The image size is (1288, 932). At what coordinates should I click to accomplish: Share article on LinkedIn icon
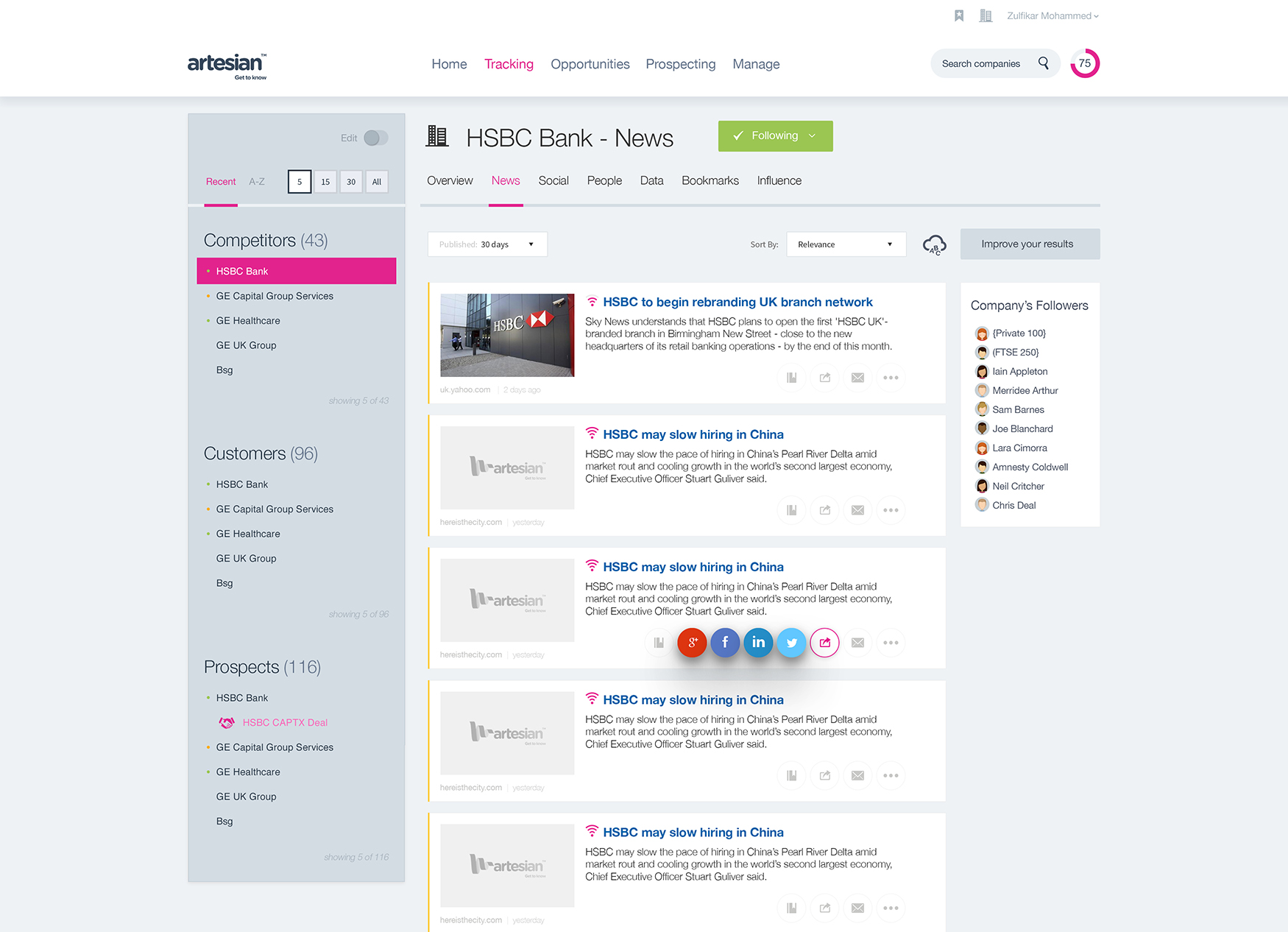(x=758, y=643)
